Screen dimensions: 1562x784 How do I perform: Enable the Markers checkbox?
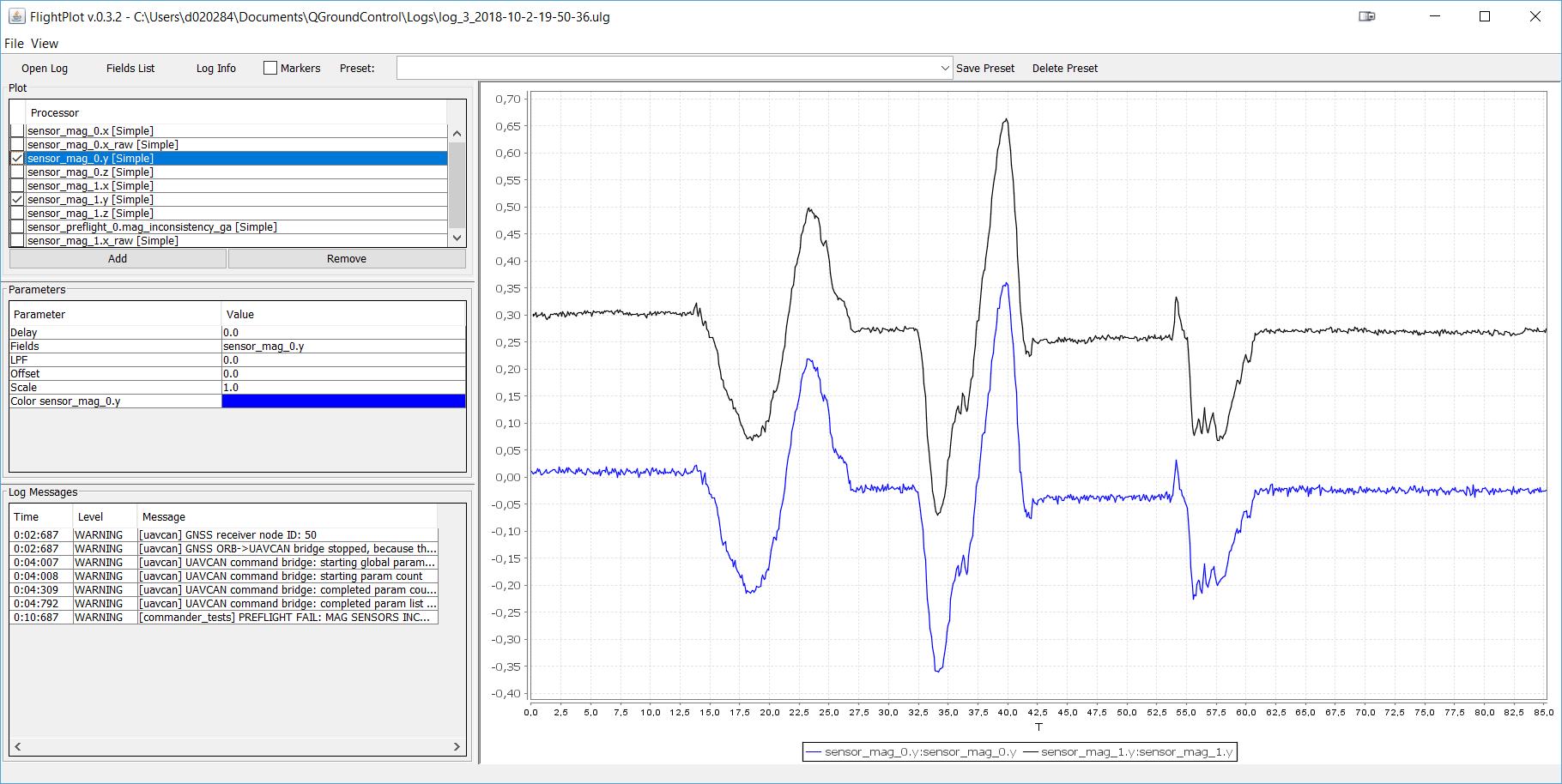[270, 67]
